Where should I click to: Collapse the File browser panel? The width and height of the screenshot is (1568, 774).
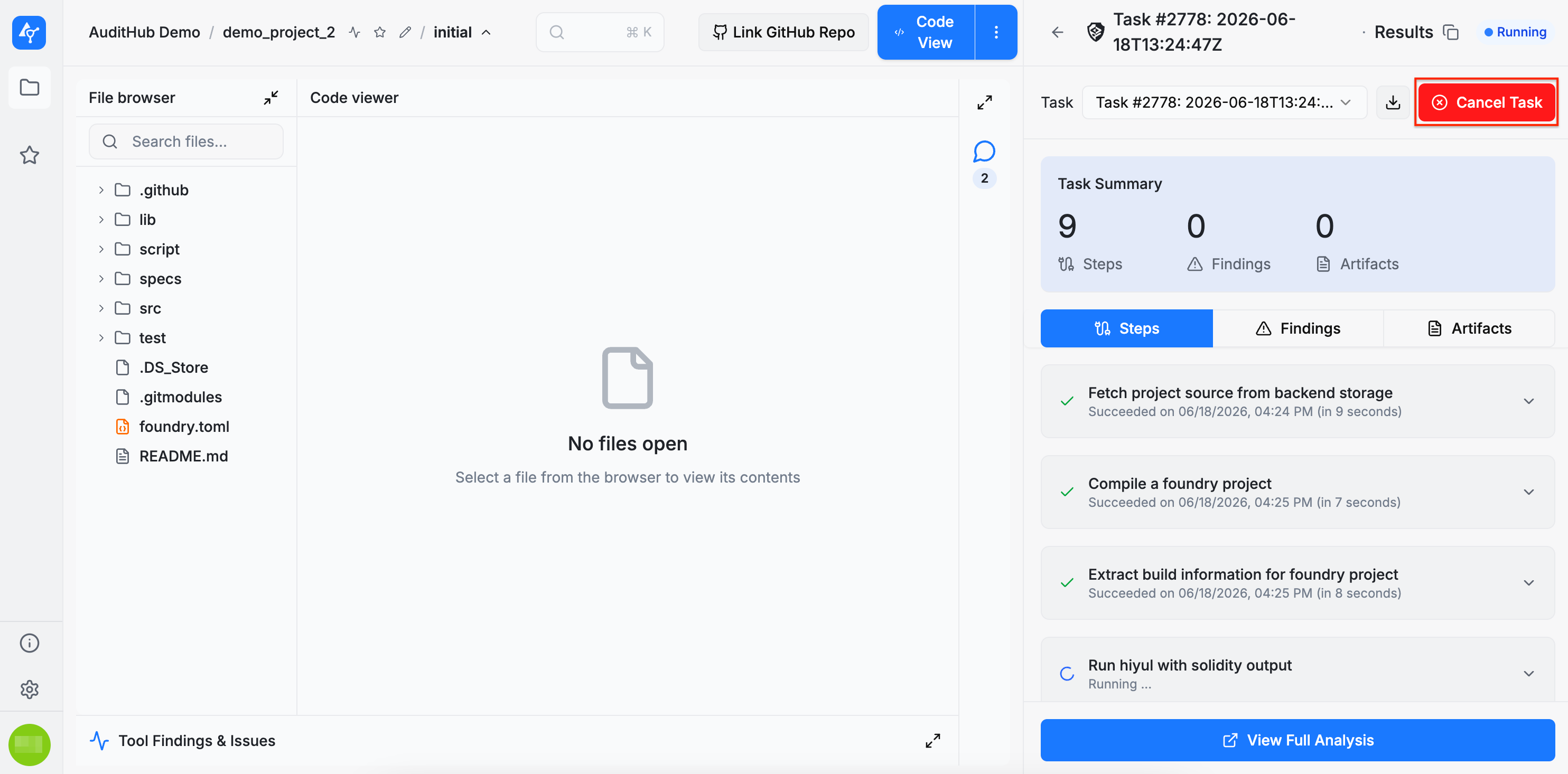click(x=271, y=98)
